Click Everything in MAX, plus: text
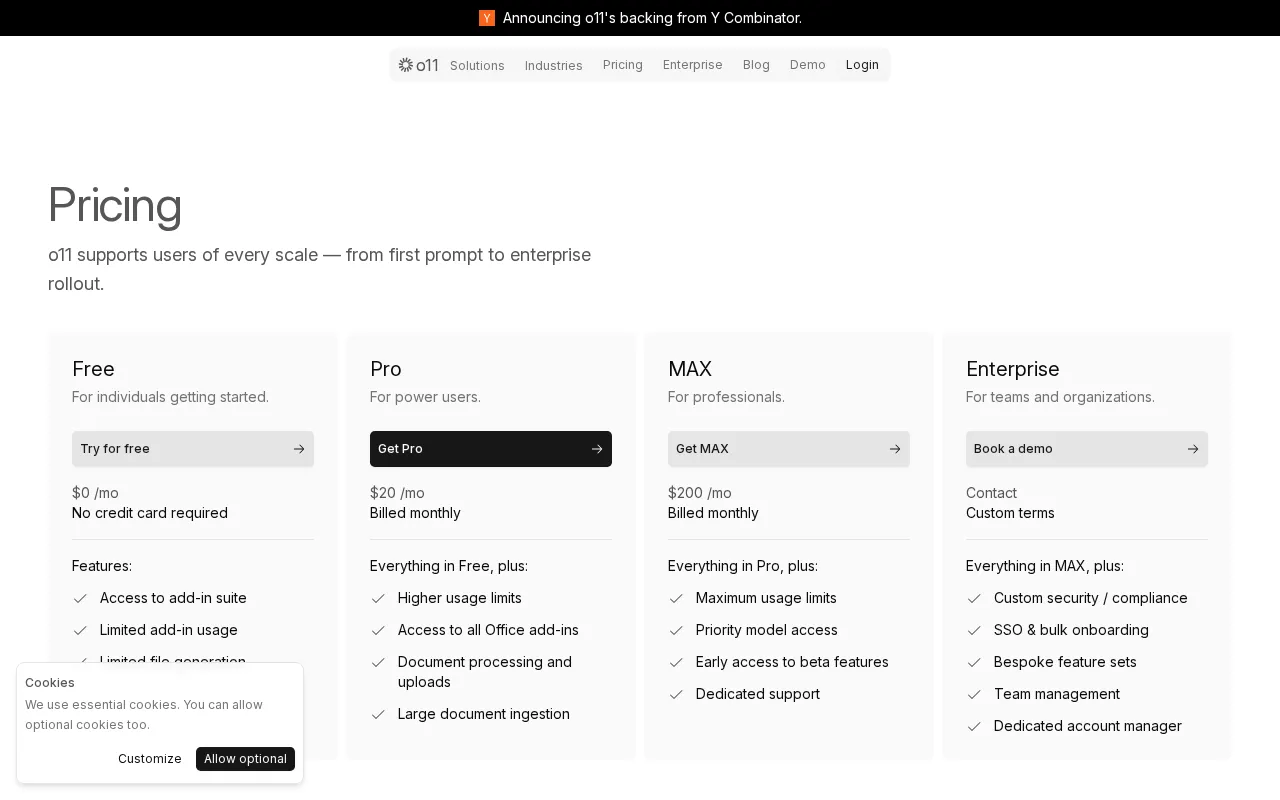Viewport: 1280px width, 800px height. pos(1045,566)
